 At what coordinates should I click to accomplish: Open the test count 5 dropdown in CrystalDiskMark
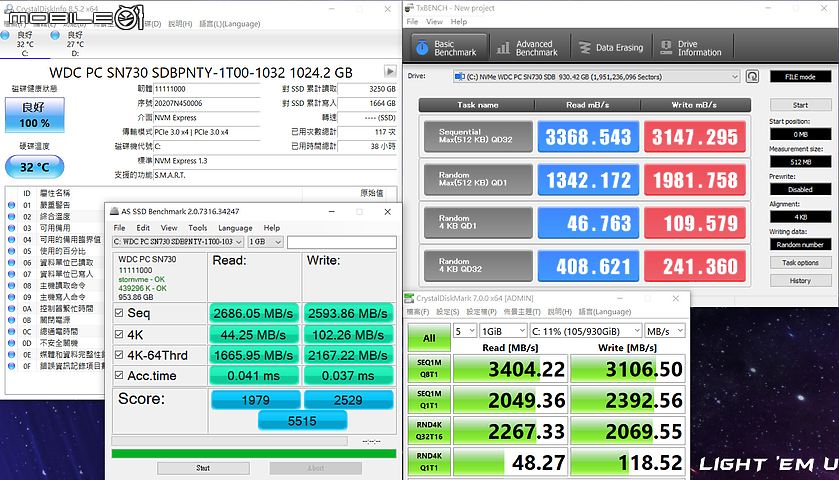tap(464, 331)
